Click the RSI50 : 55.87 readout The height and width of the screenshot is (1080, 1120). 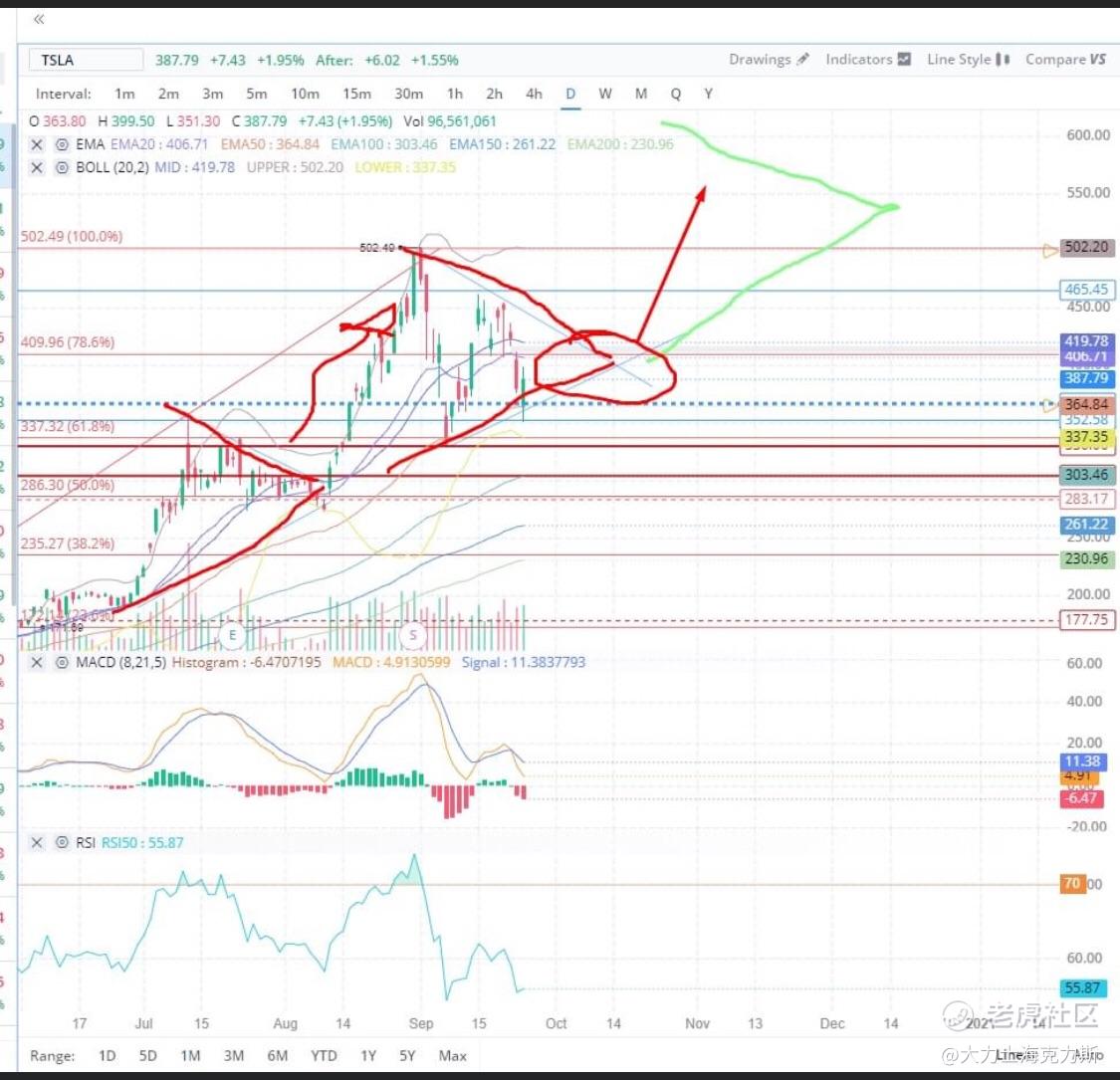[x=142, y=843]
